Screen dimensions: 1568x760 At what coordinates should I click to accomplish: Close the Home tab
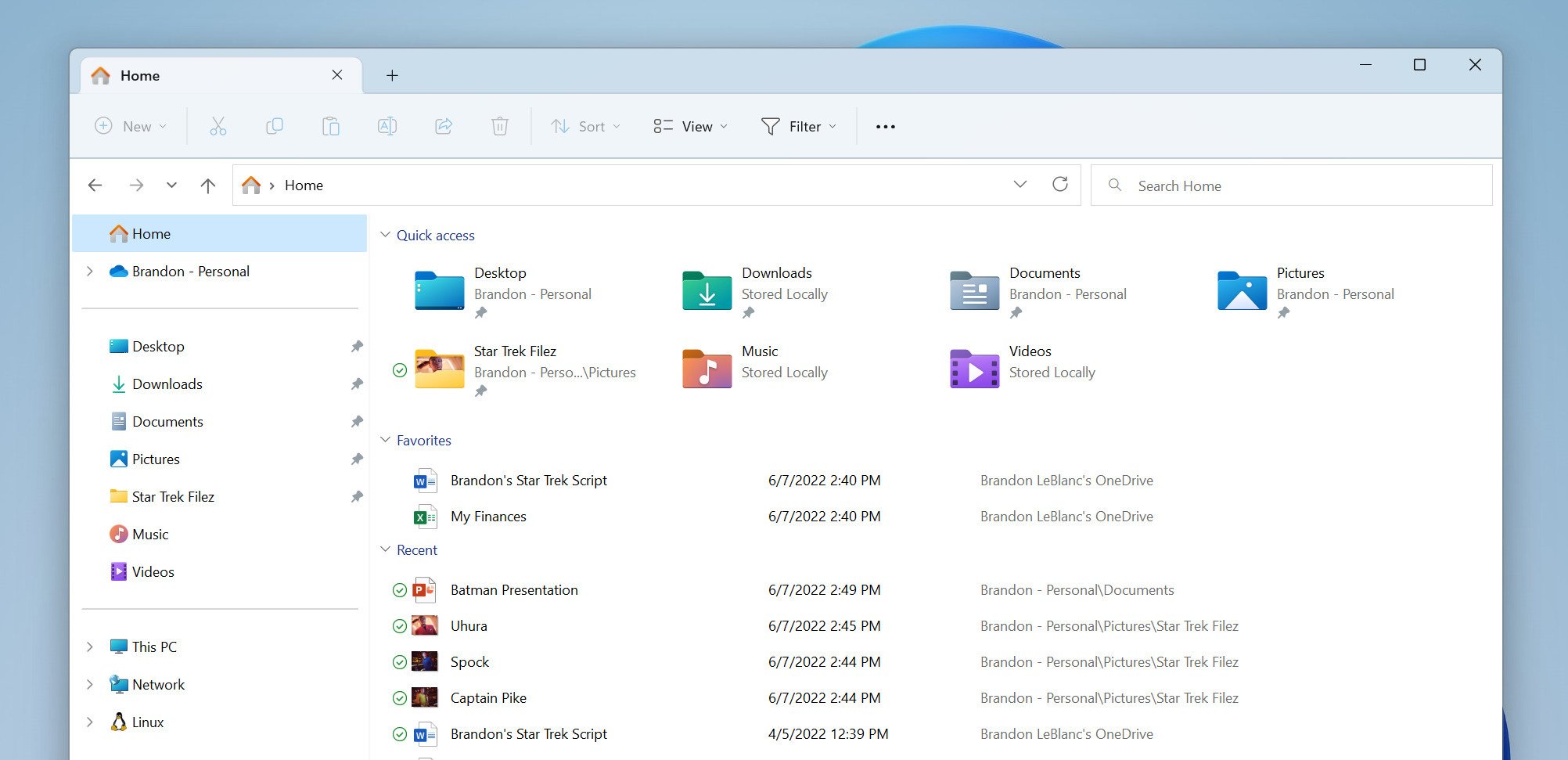[x=337, y=75]
